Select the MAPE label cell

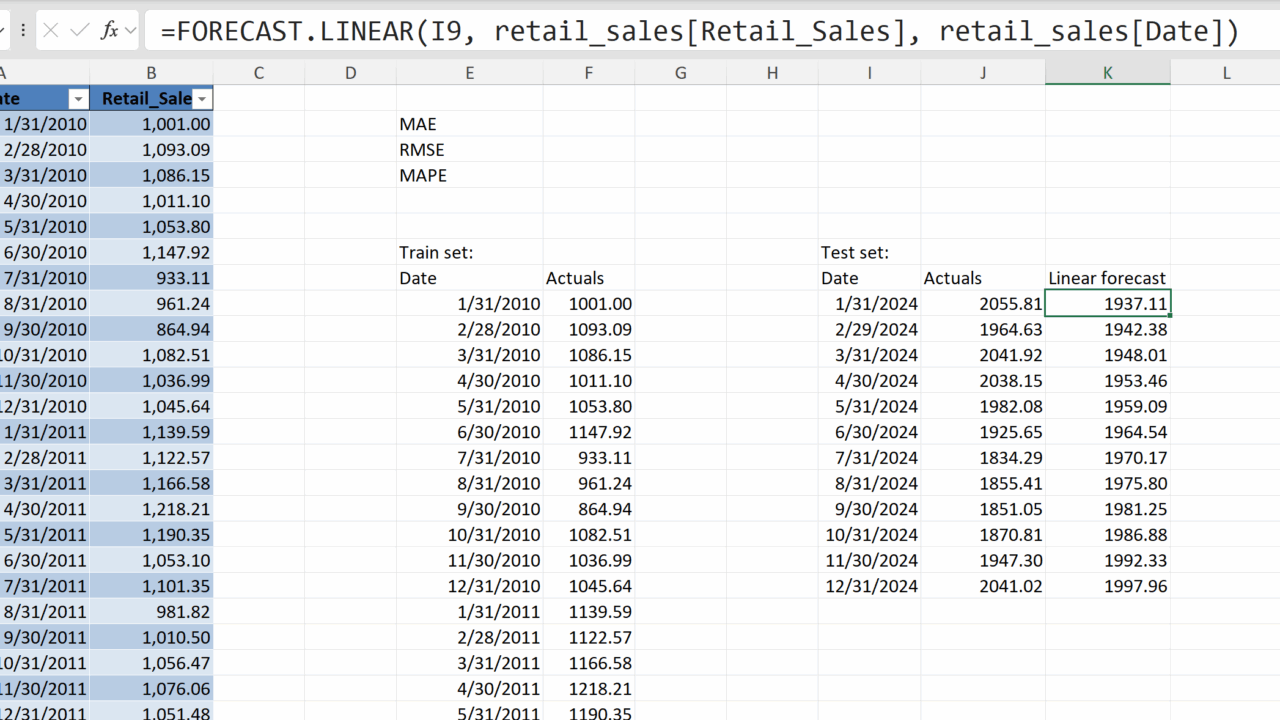[469, 176]
